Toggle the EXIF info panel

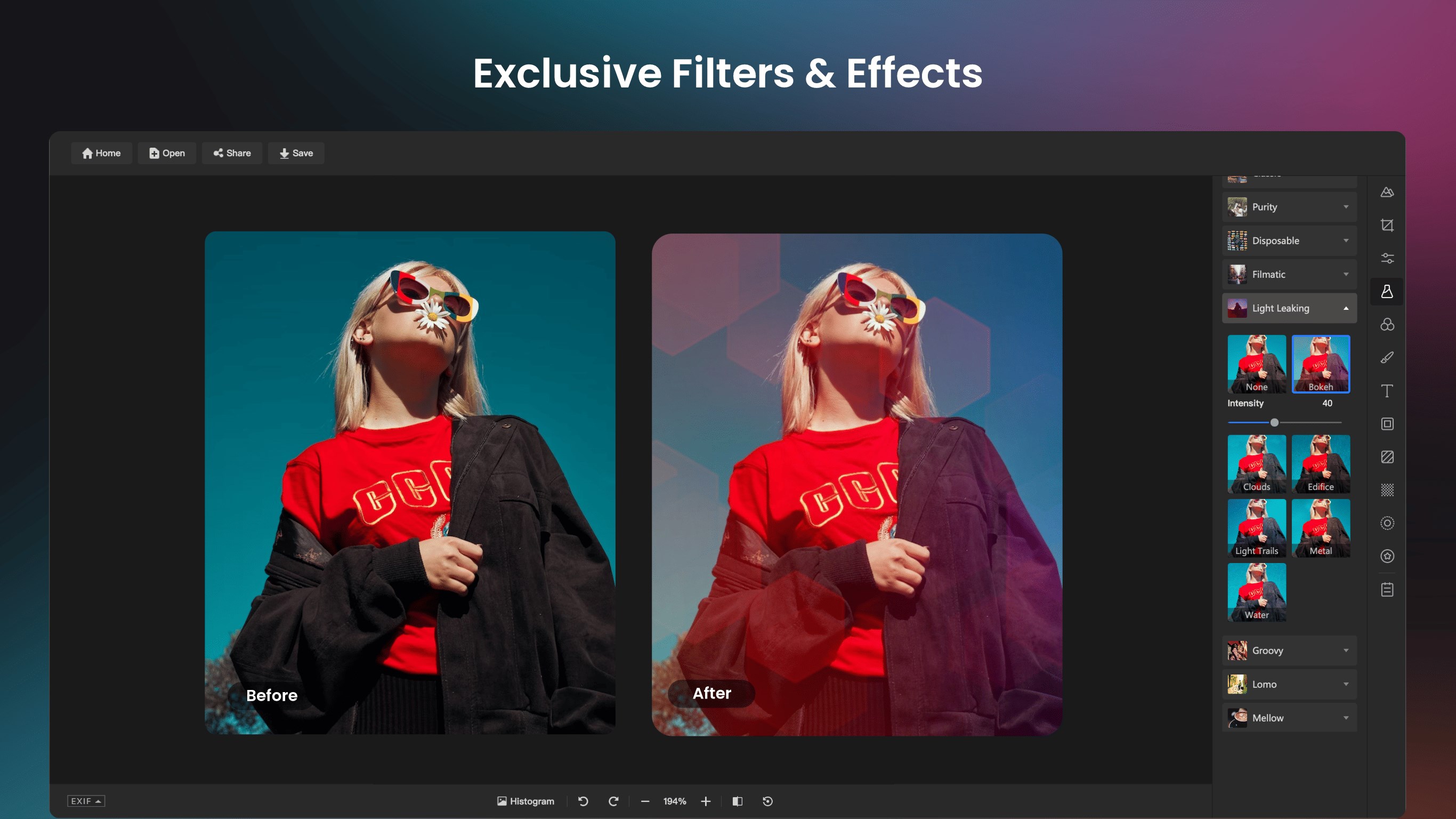coord(86,801)
